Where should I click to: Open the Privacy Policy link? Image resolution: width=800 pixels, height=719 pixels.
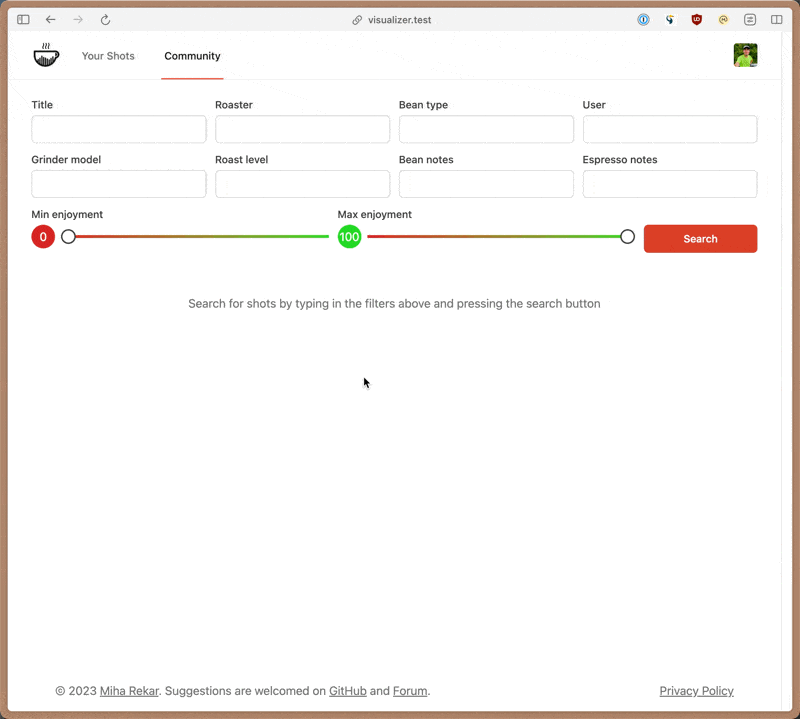click(x=696, y=691)
